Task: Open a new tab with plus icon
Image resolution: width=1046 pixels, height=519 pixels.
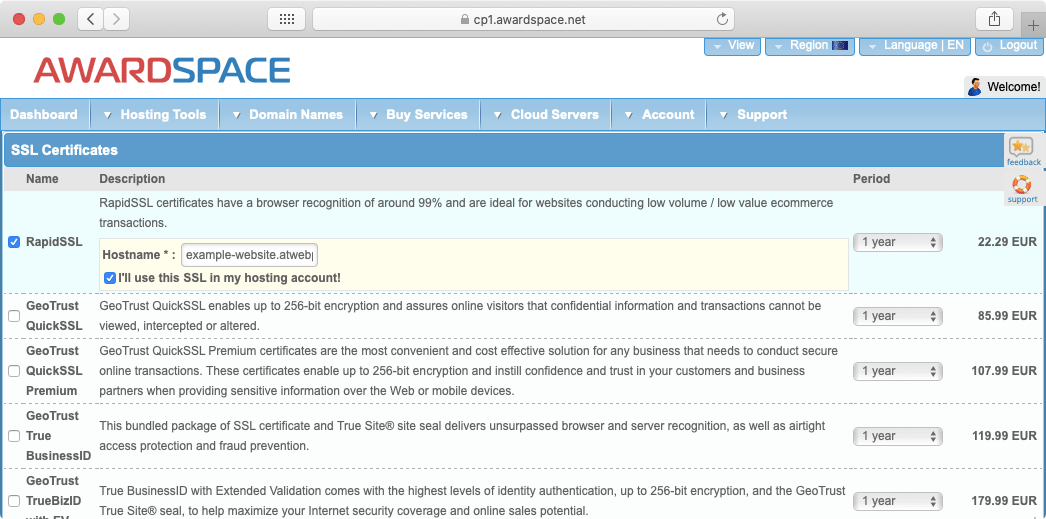Action: click(1033, 26)
